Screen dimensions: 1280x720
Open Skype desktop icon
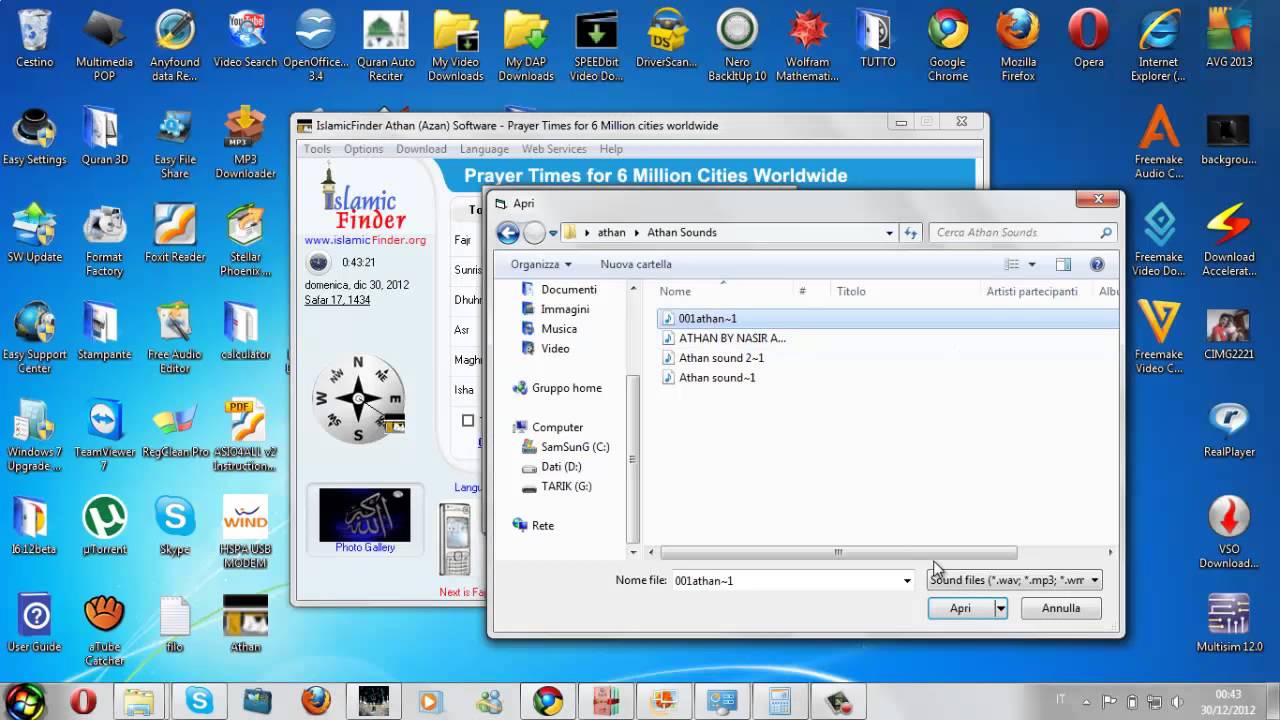tap(175, 526)
